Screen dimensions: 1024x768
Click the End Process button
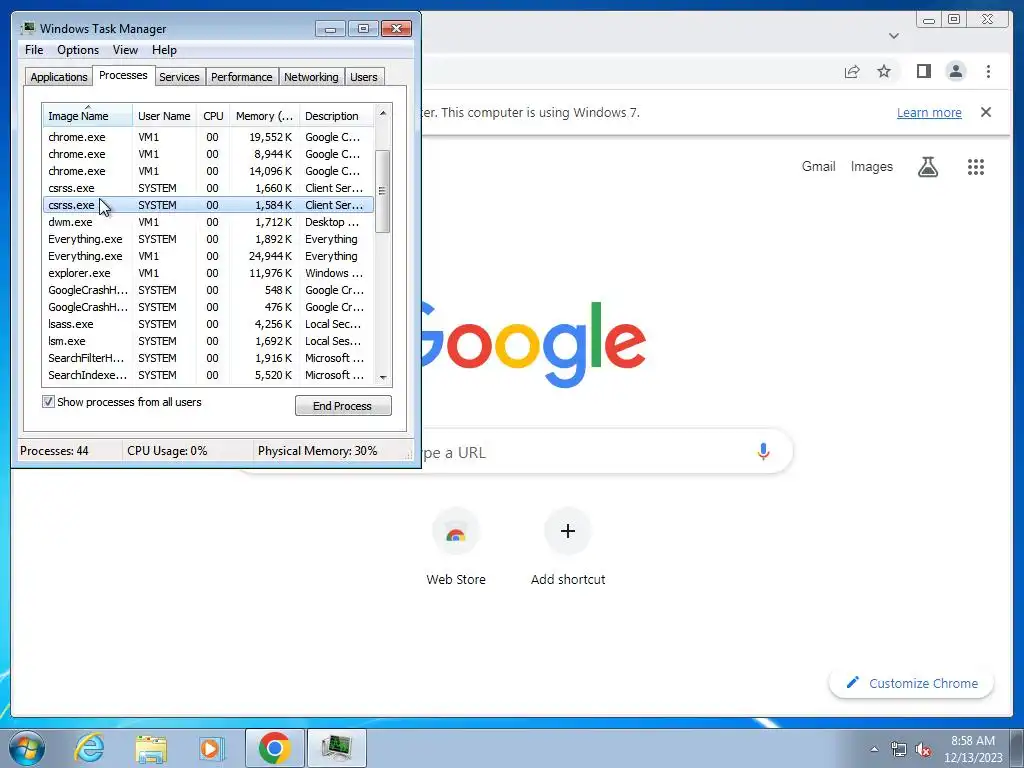(343, 406)
